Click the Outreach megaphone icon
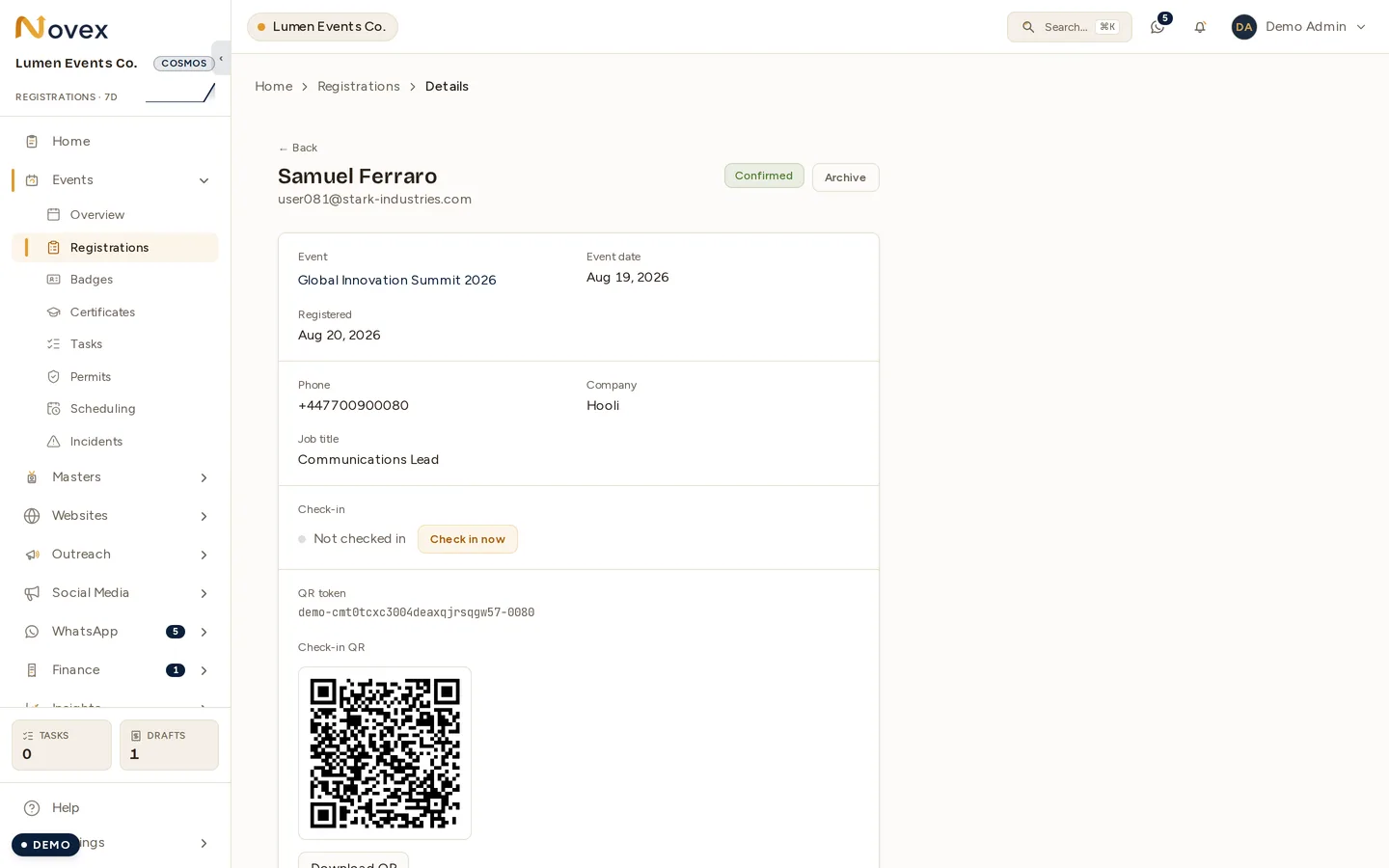 [32, 555]
